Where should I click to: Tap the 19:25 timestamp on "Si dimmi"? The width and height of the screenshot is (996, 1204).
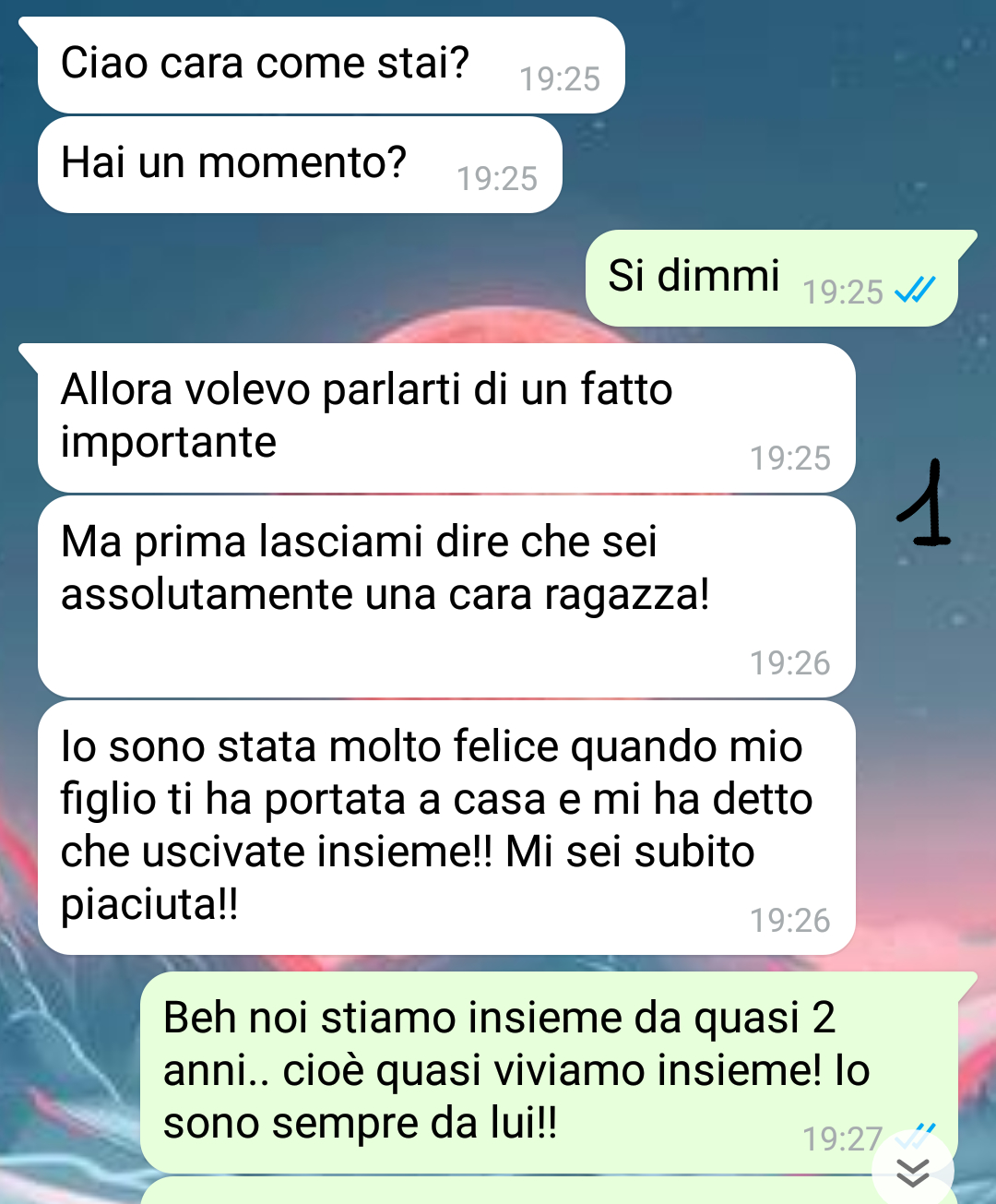(843, 292)
